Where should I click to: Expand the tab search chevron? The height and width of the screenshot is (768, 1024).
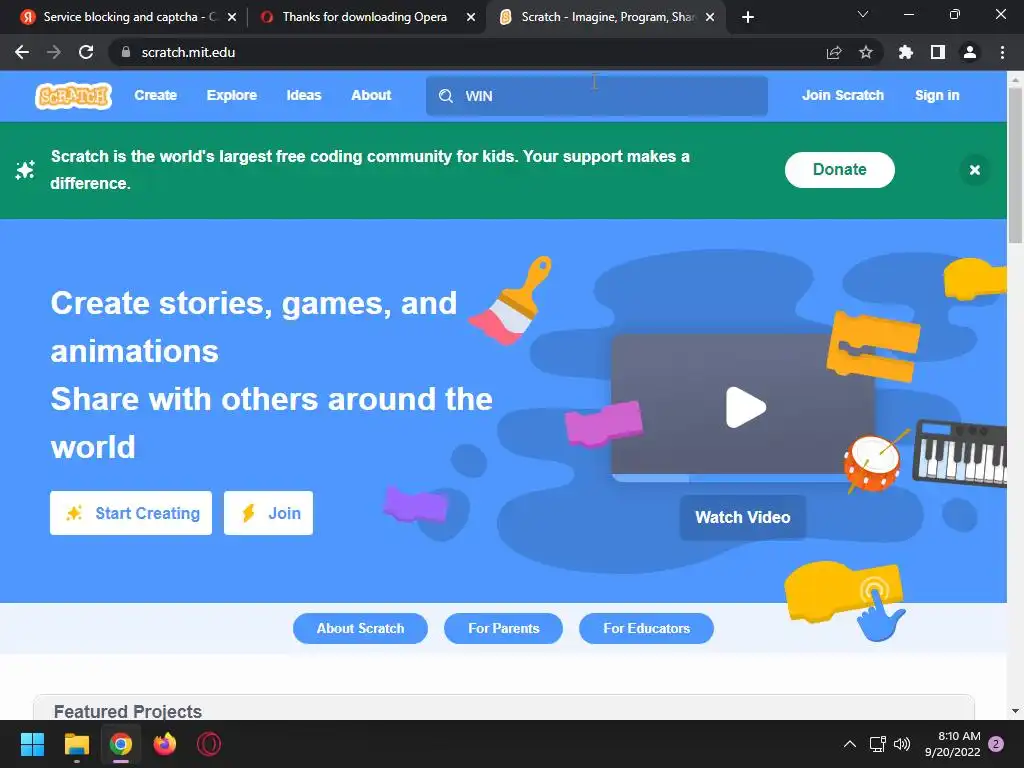[x=863, y=14]
